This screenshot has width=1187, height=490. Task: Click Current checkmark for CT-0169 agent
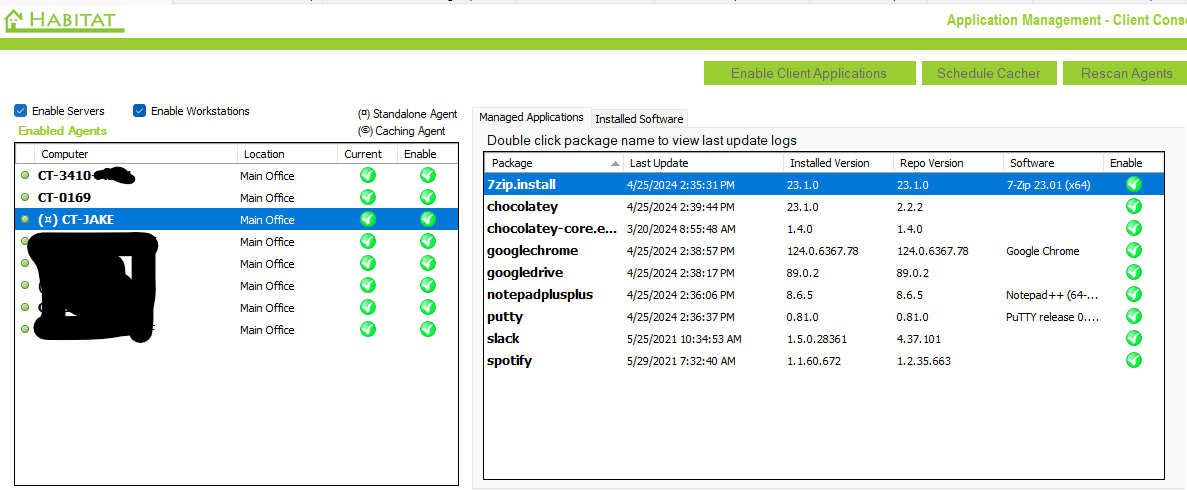coord(368,198)
